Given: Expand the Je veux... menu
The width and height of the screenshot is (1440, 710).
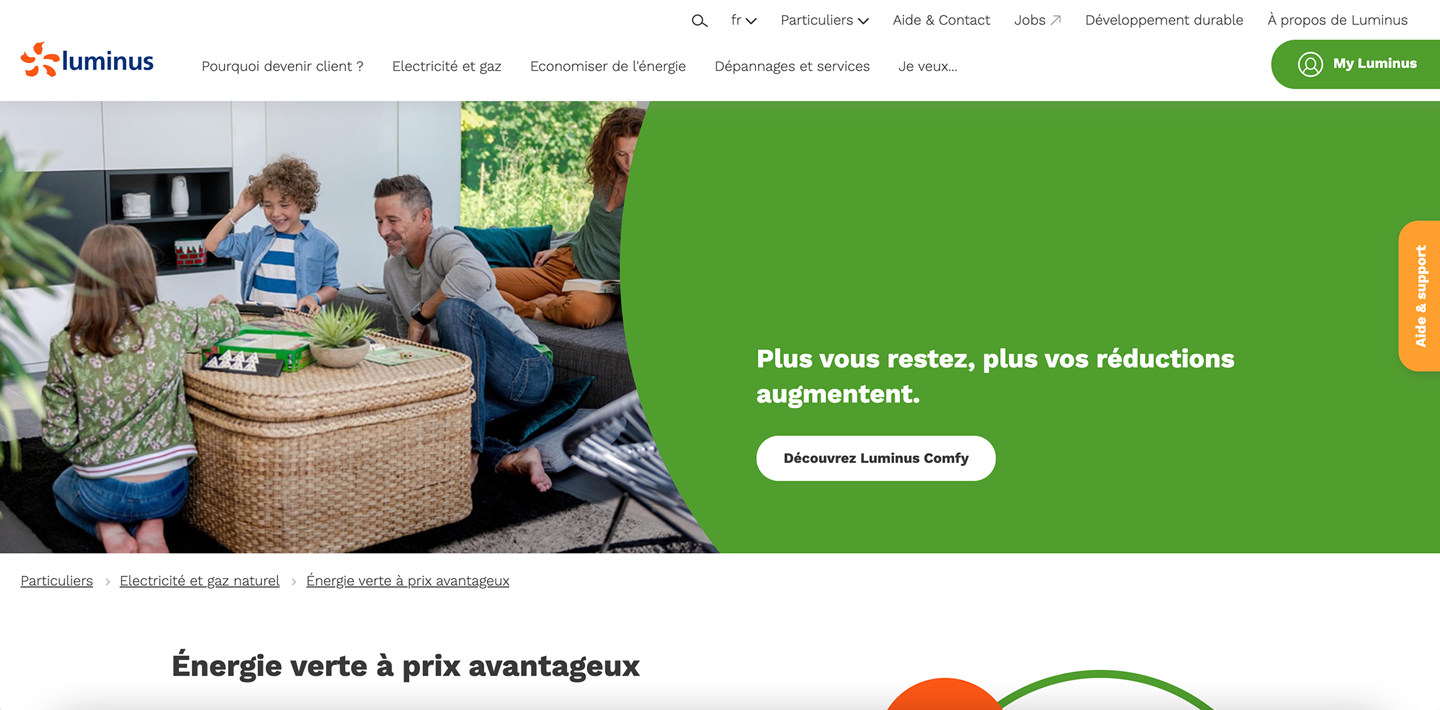Looking at the screenshot, I should (928, 66).
